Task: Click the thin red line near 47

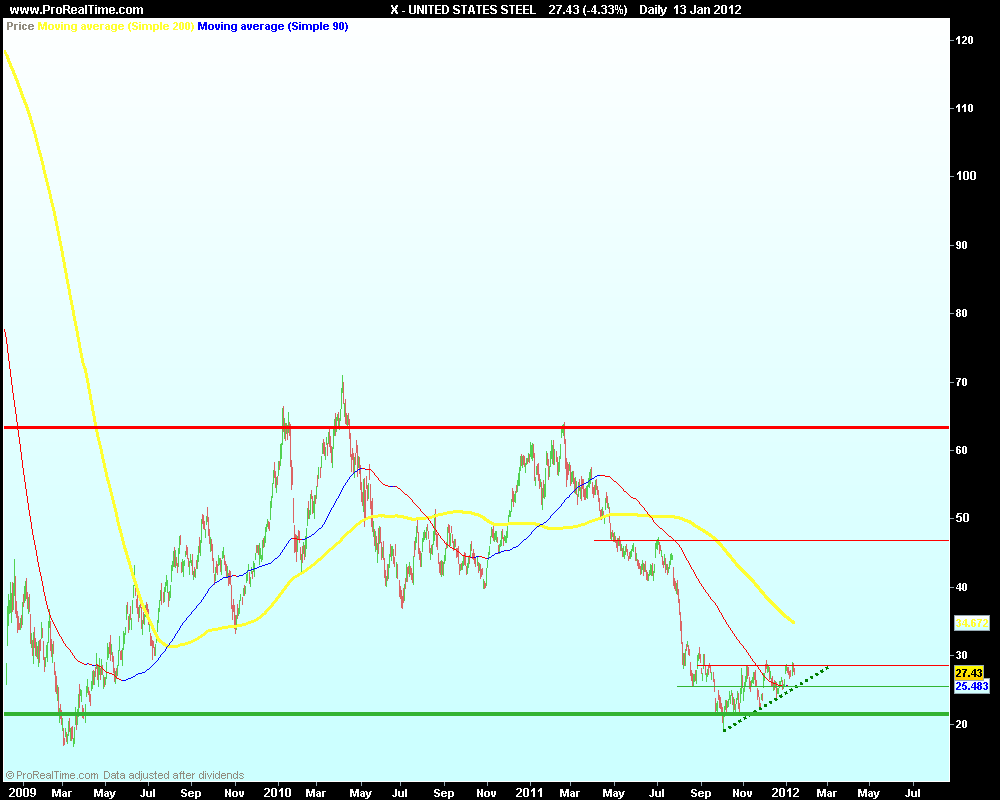Action: [771, 540]
